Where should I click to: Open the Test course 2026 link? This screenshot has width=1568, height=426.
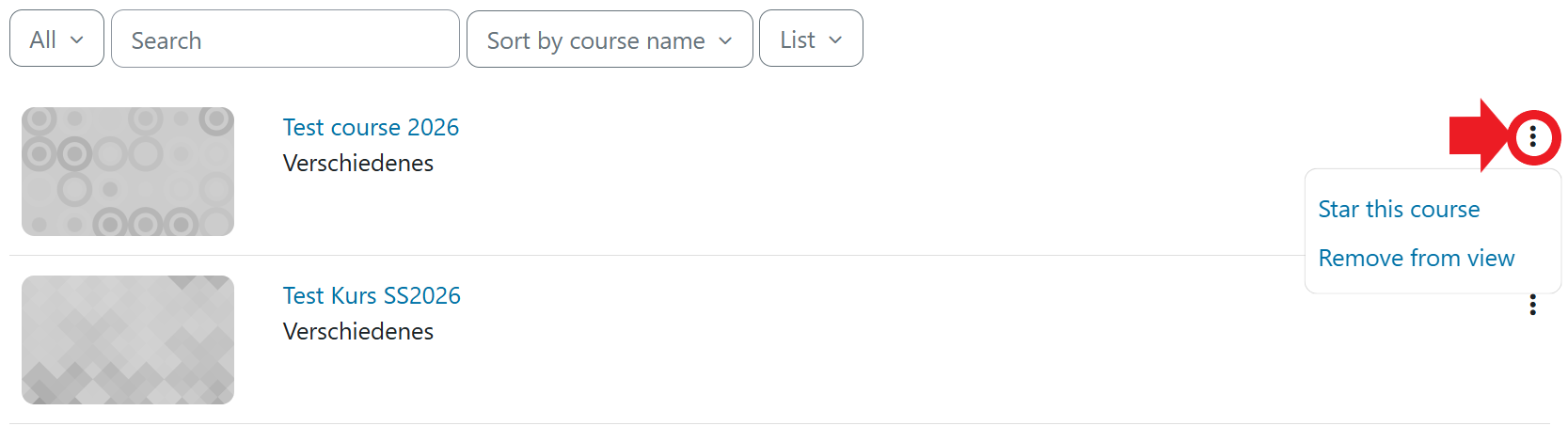(x=371, y=127)
